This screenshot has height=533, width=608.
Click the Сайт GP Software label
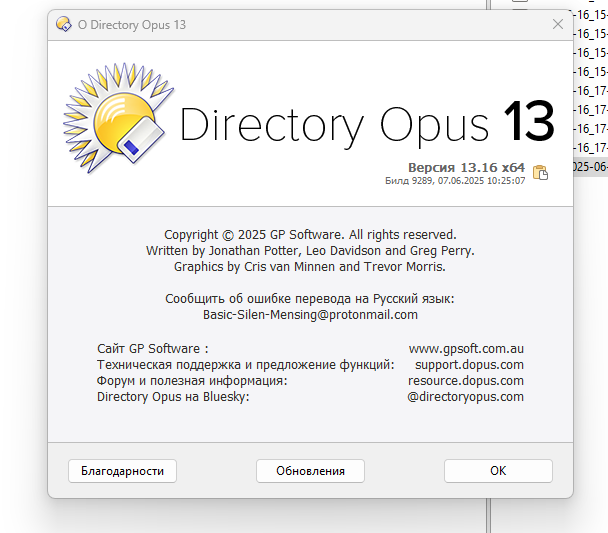[153, 348]
